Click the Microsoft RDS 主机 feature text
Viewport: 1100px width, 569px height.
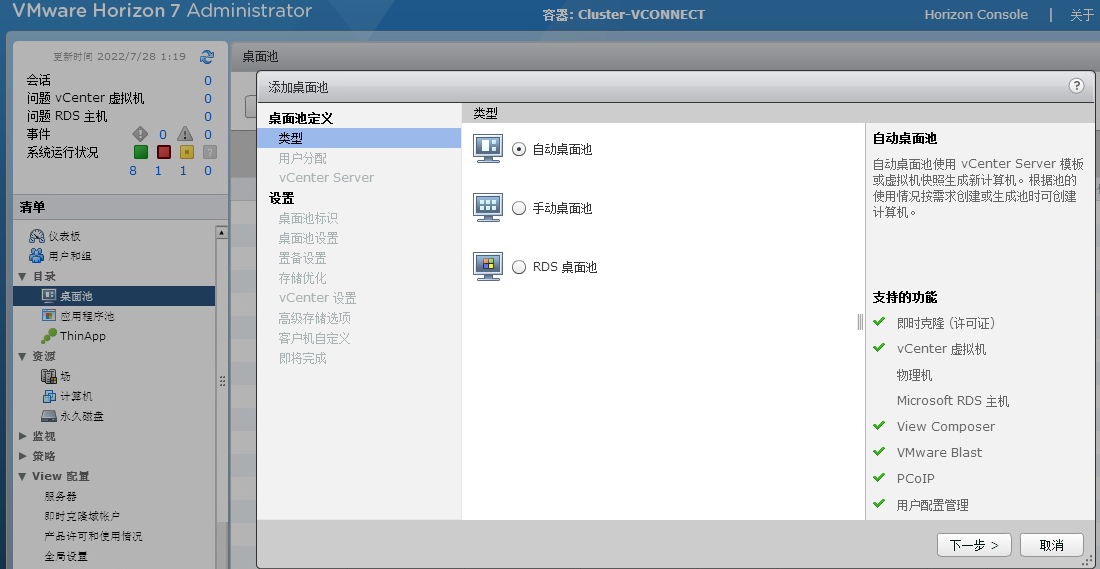pyautogui.click(x=953, y=401)
